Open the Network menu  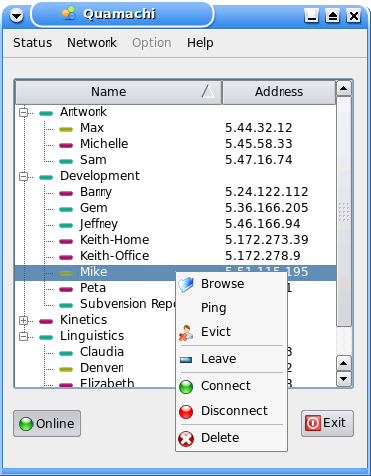tap(92, 43)
